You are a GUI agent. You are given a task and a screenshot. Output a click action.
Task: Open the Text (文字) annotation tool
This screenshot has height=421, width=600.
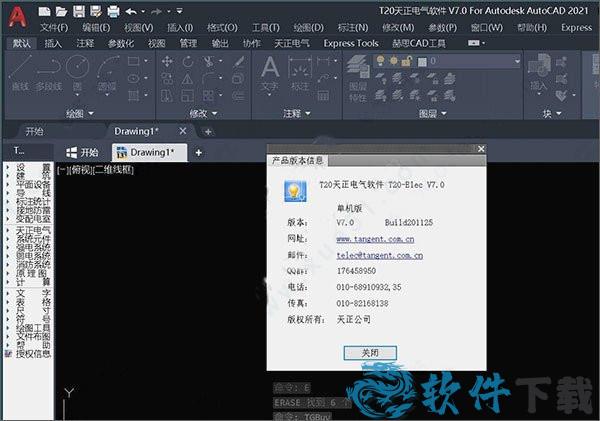point(270,75)
